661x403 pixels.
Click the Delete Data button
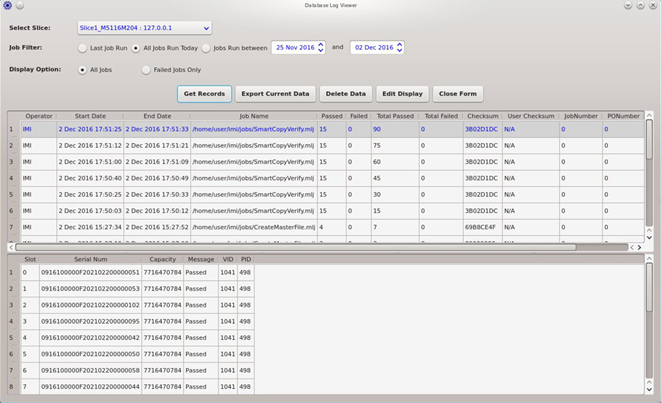pos(346,94)
